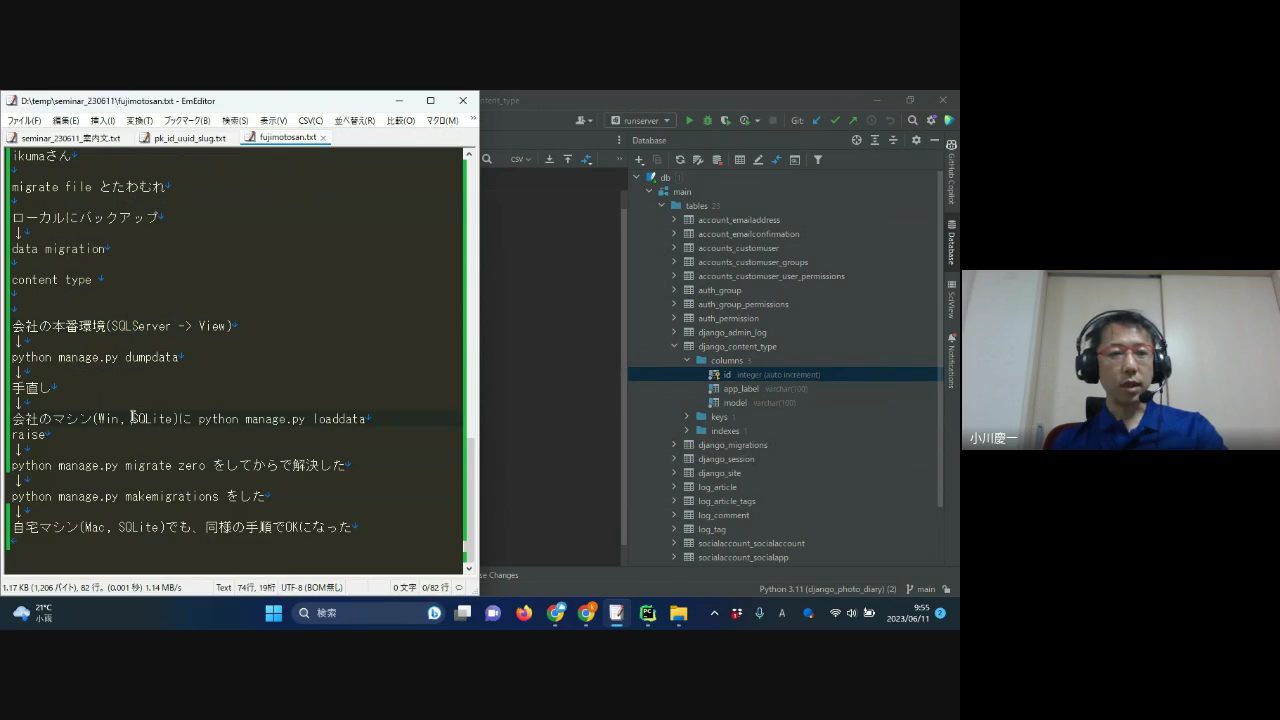
Task: Open Database panel settings gear
Action: click(x=916, y=140)
